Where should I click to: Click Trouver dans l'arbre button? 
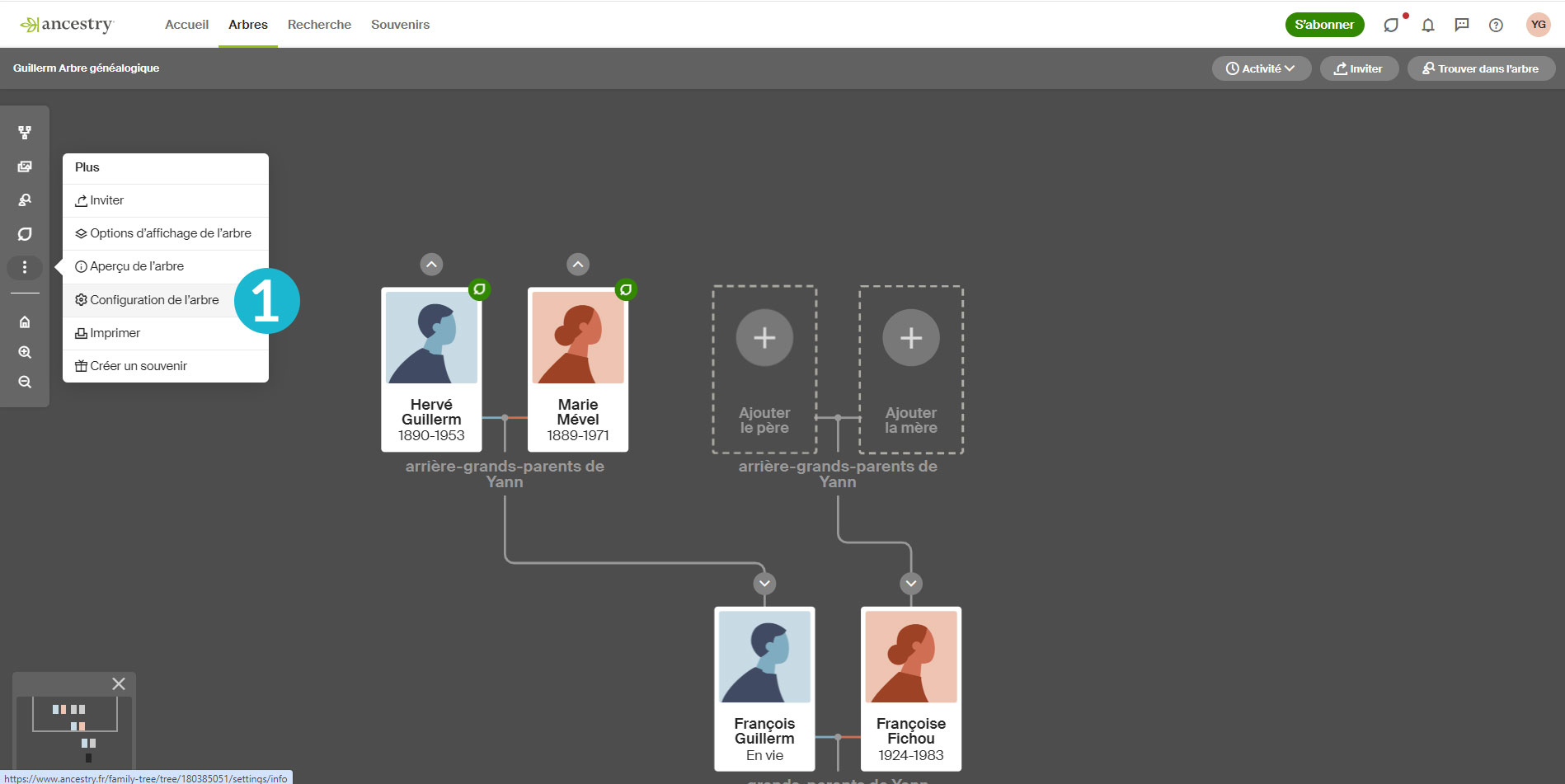click(1481, 68)
